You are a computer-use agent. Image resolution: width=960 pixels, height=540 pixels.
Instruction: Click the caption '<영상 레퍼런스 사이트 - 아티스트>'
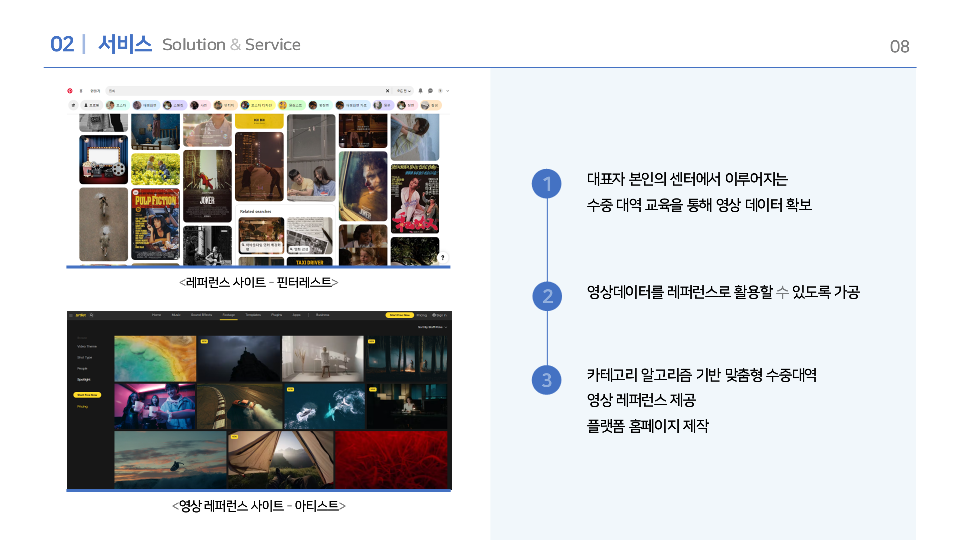pyautogui.click(x=258, y=506)
